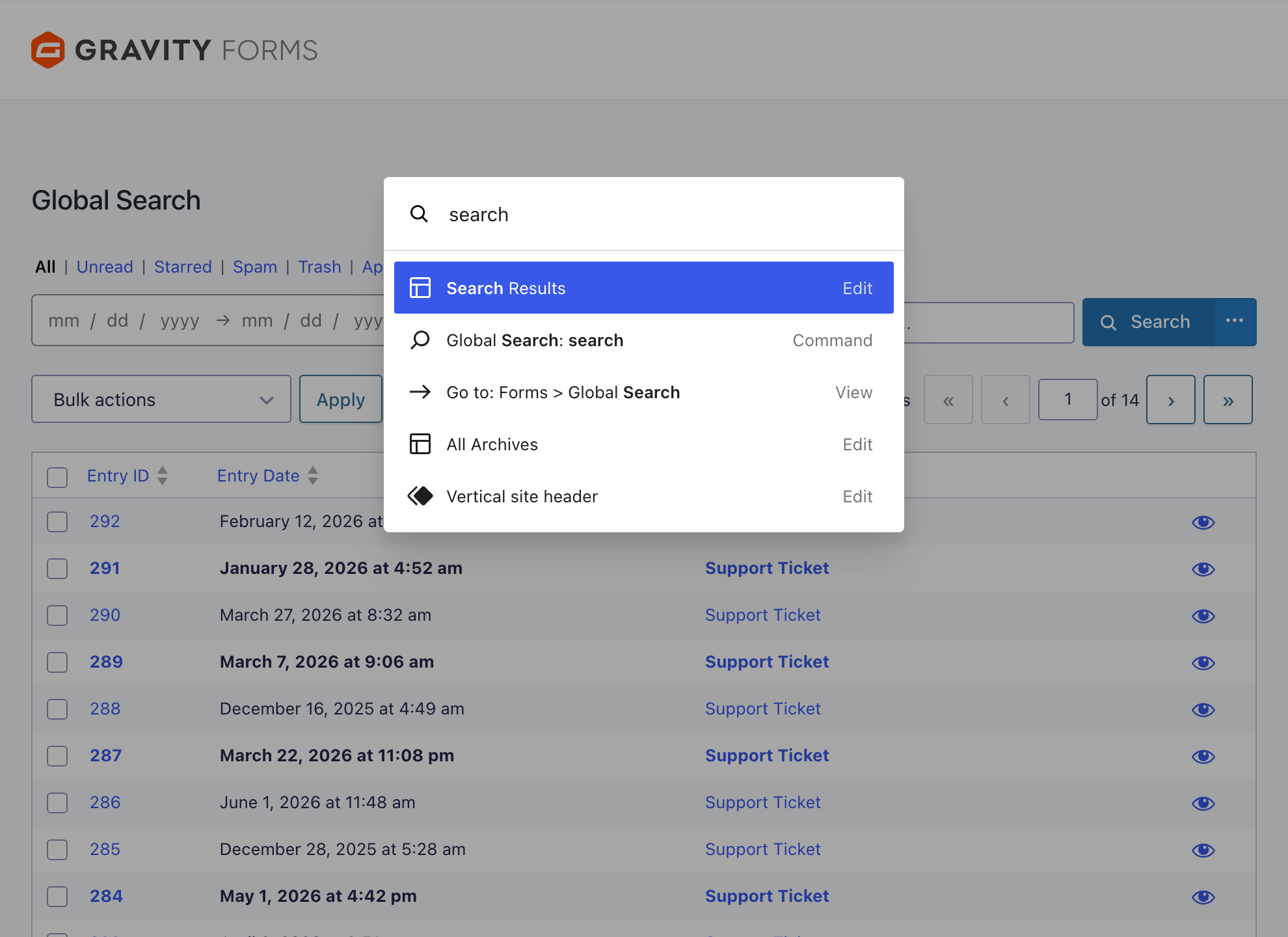This screenshot has width=1288, height=937.
Task: Go to the next page of entries
Action: point(1171,400)
